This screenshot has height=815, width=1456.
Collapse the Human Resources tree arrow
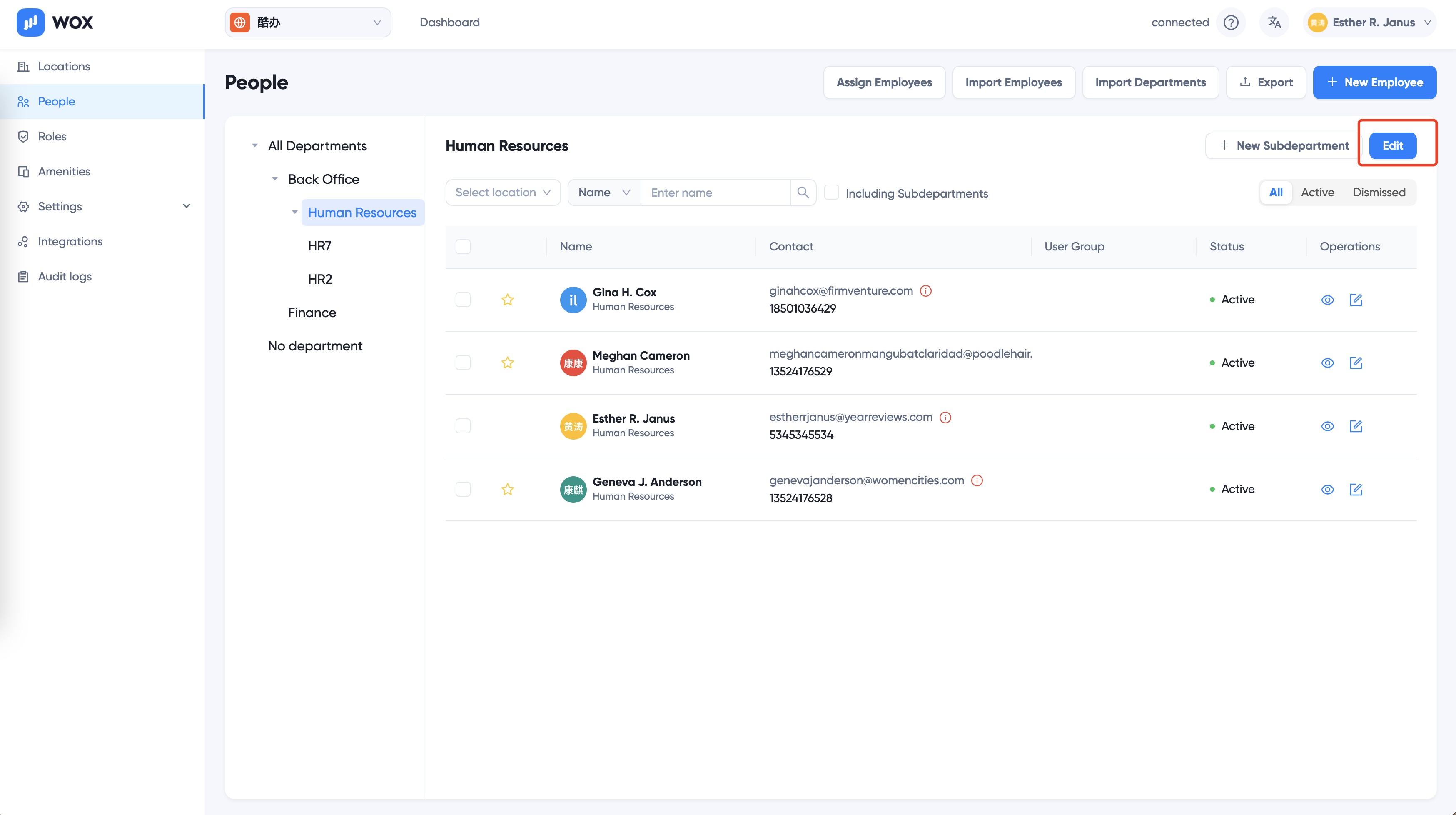coord(294,212)
